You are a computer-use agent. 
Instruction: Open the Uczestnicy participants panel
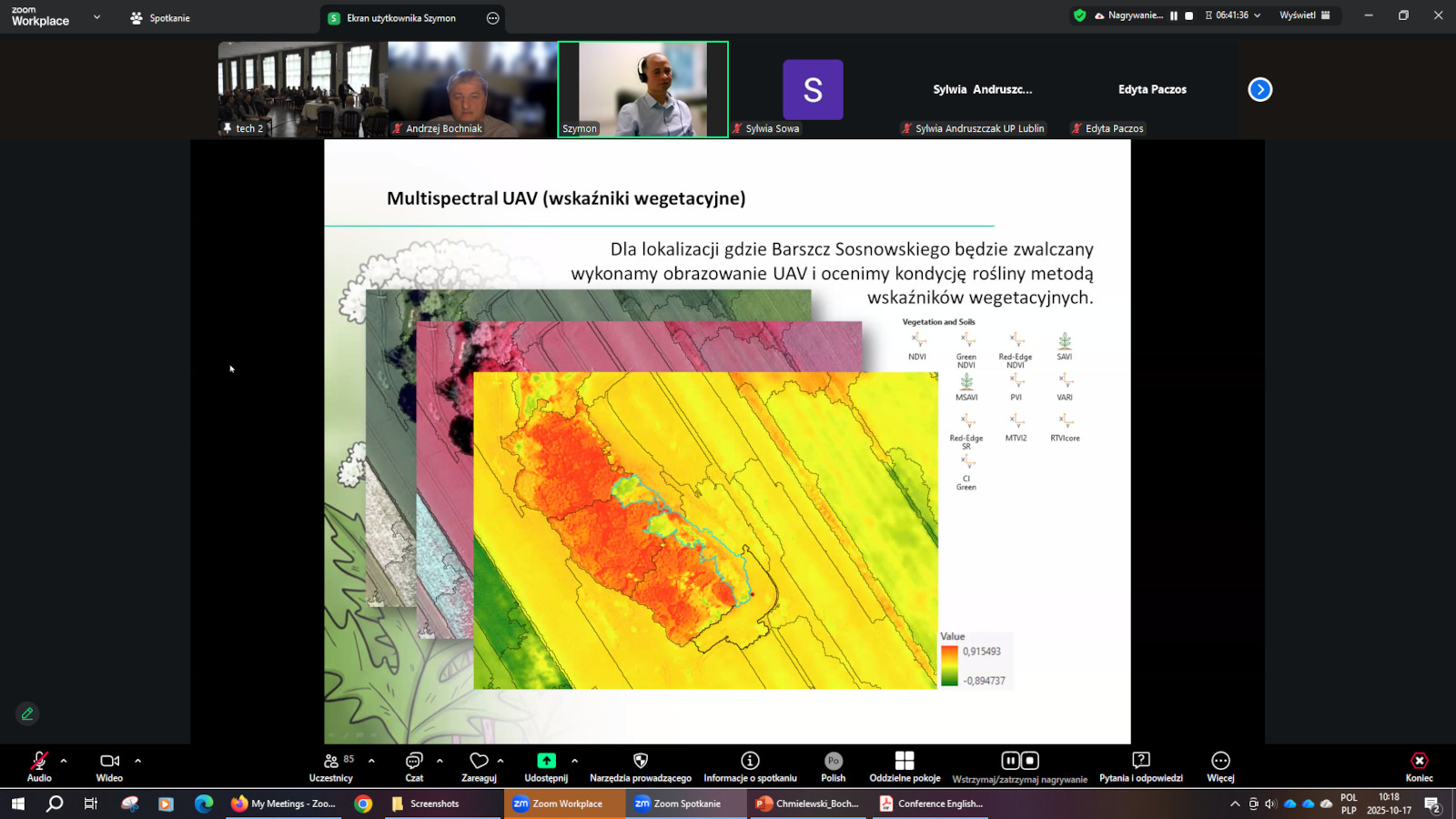[x=331, y=766]
